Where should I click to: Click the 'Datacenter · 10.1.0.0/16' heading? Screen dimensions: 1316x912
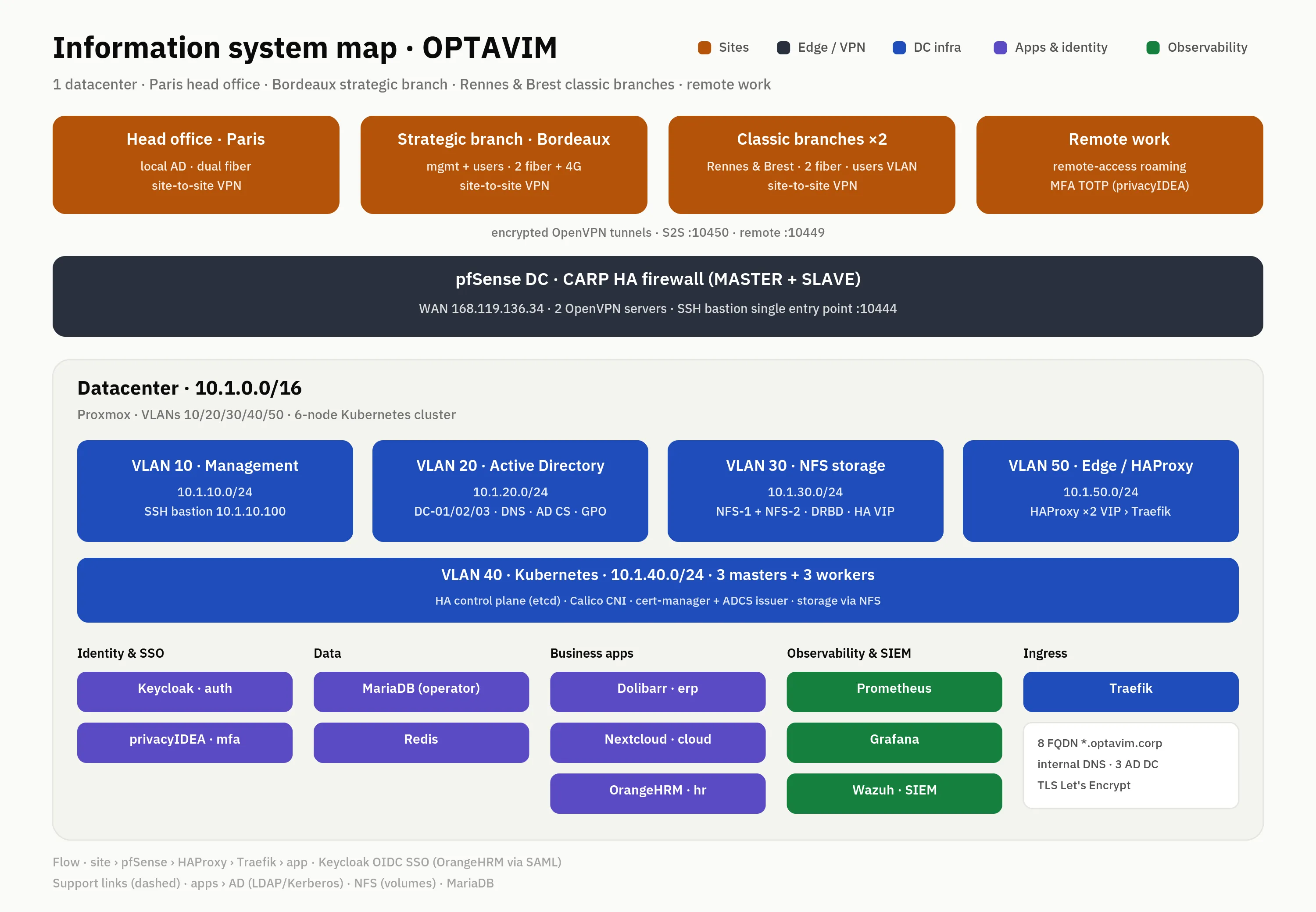pyautogui.click(x=189, y=388)
